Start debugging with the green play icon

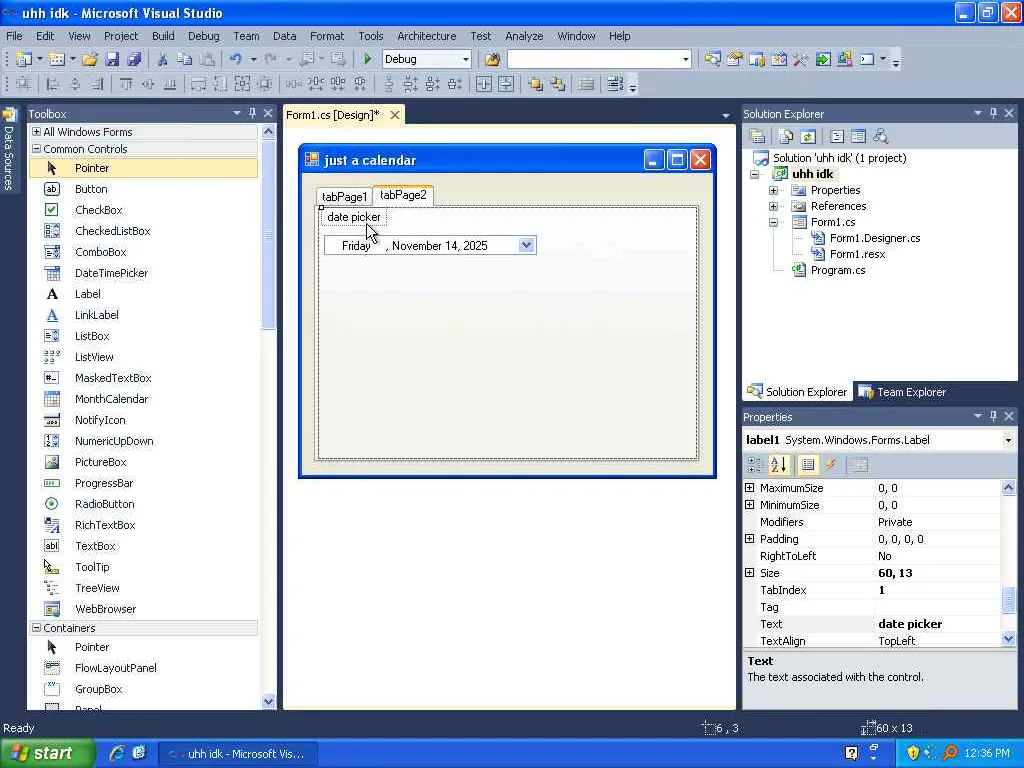pos(367,59)
